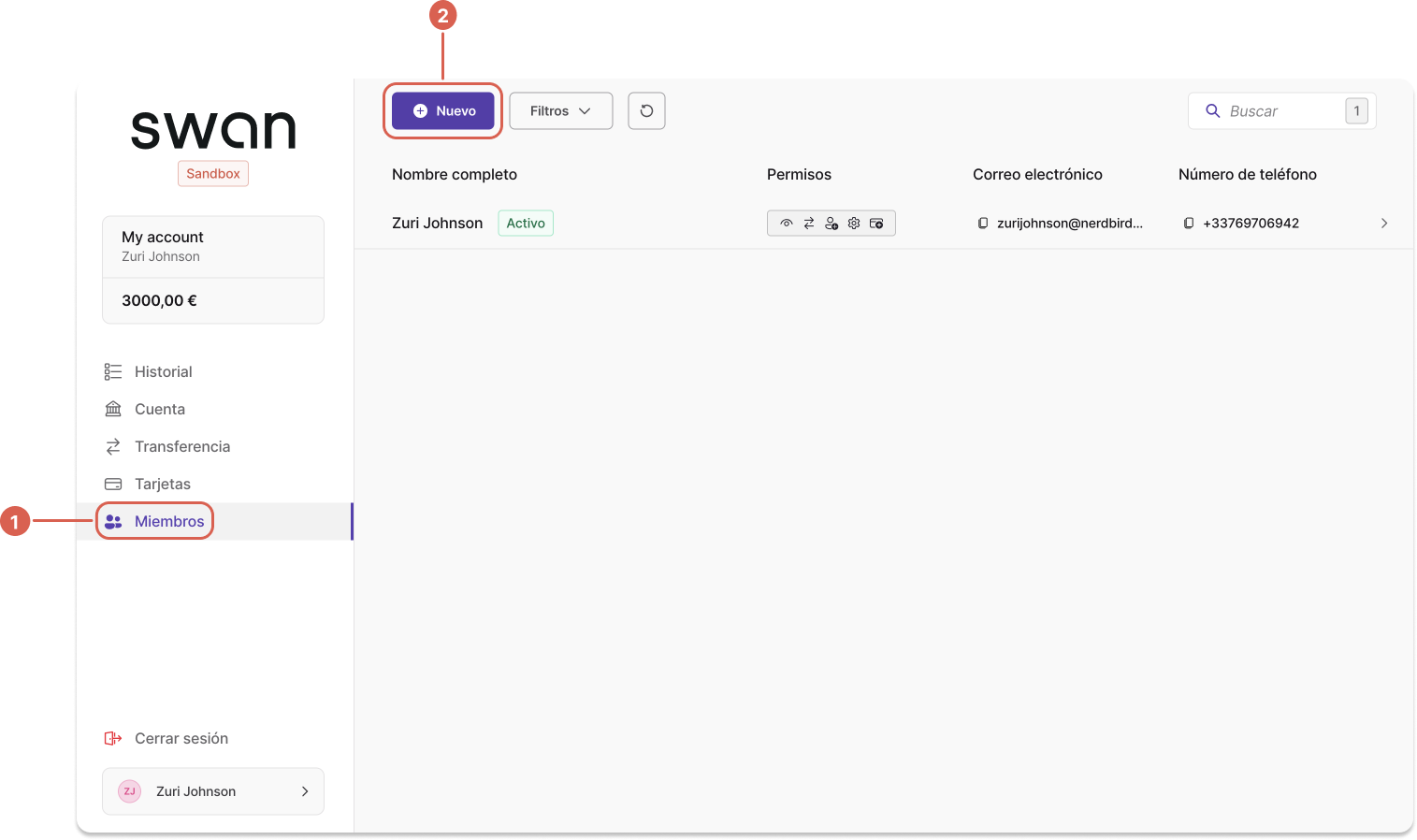
Task: Click the Buscar search field
Action: (x=1281, y=110)
